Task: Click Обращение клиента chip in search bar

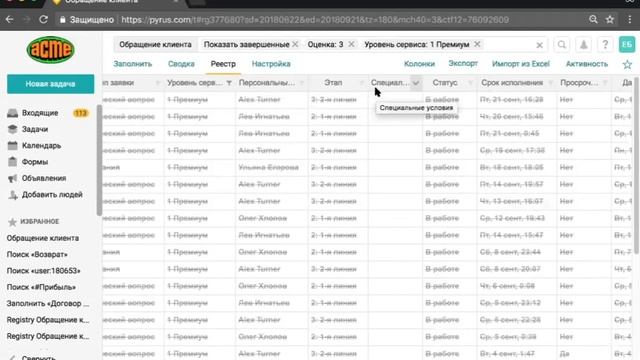Action: [155, 44]
